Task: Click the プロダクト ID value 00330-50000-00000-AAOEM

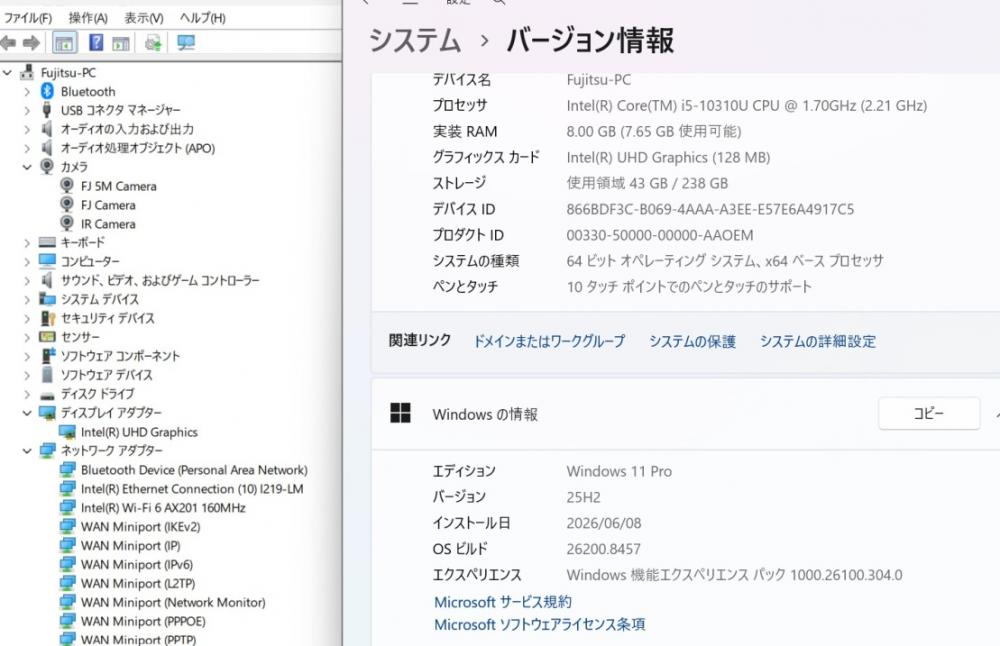Action: coord(659,235)
